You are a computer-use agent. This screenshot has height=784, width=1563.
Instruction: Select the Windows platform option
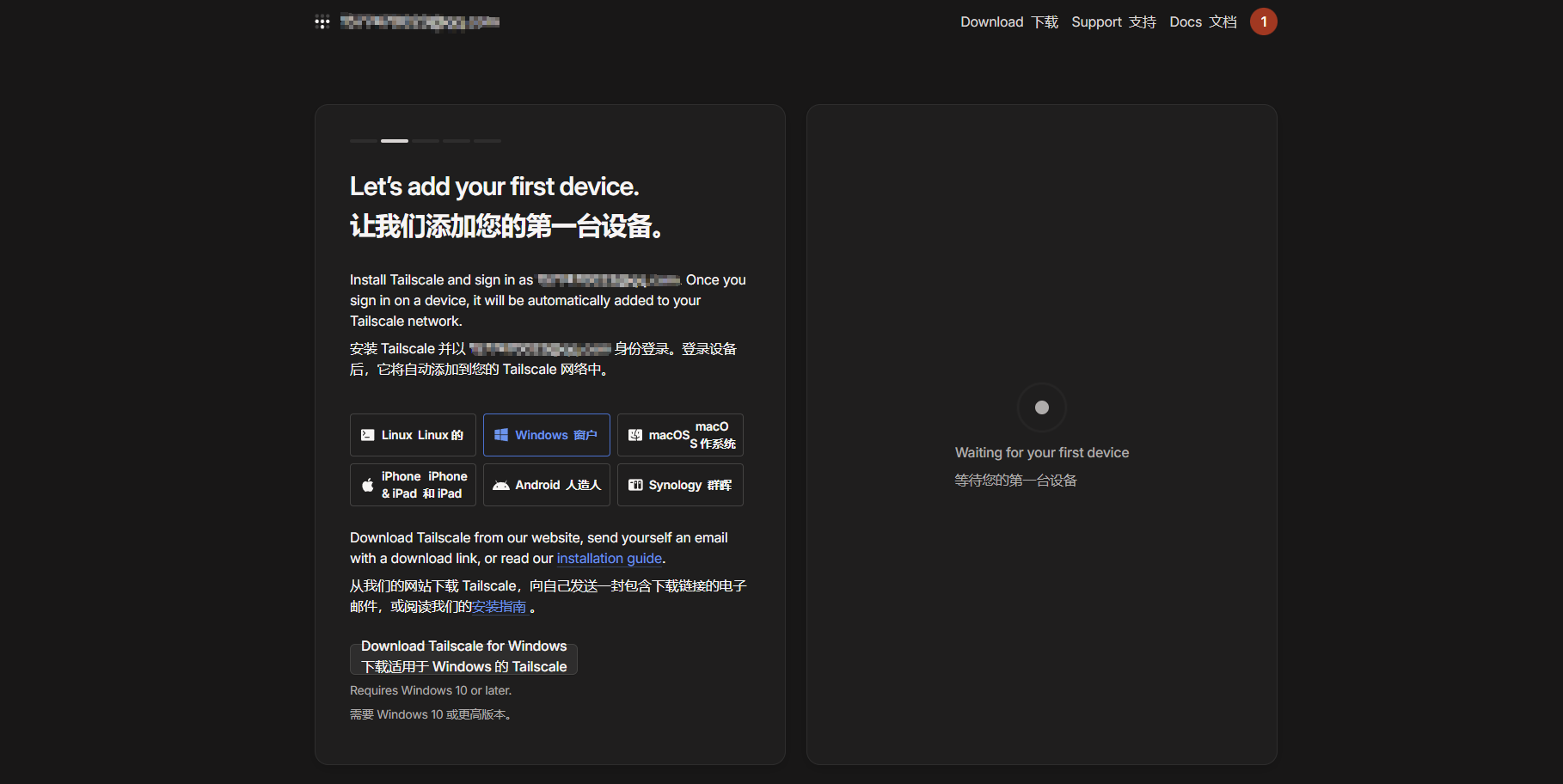[546, 435]
